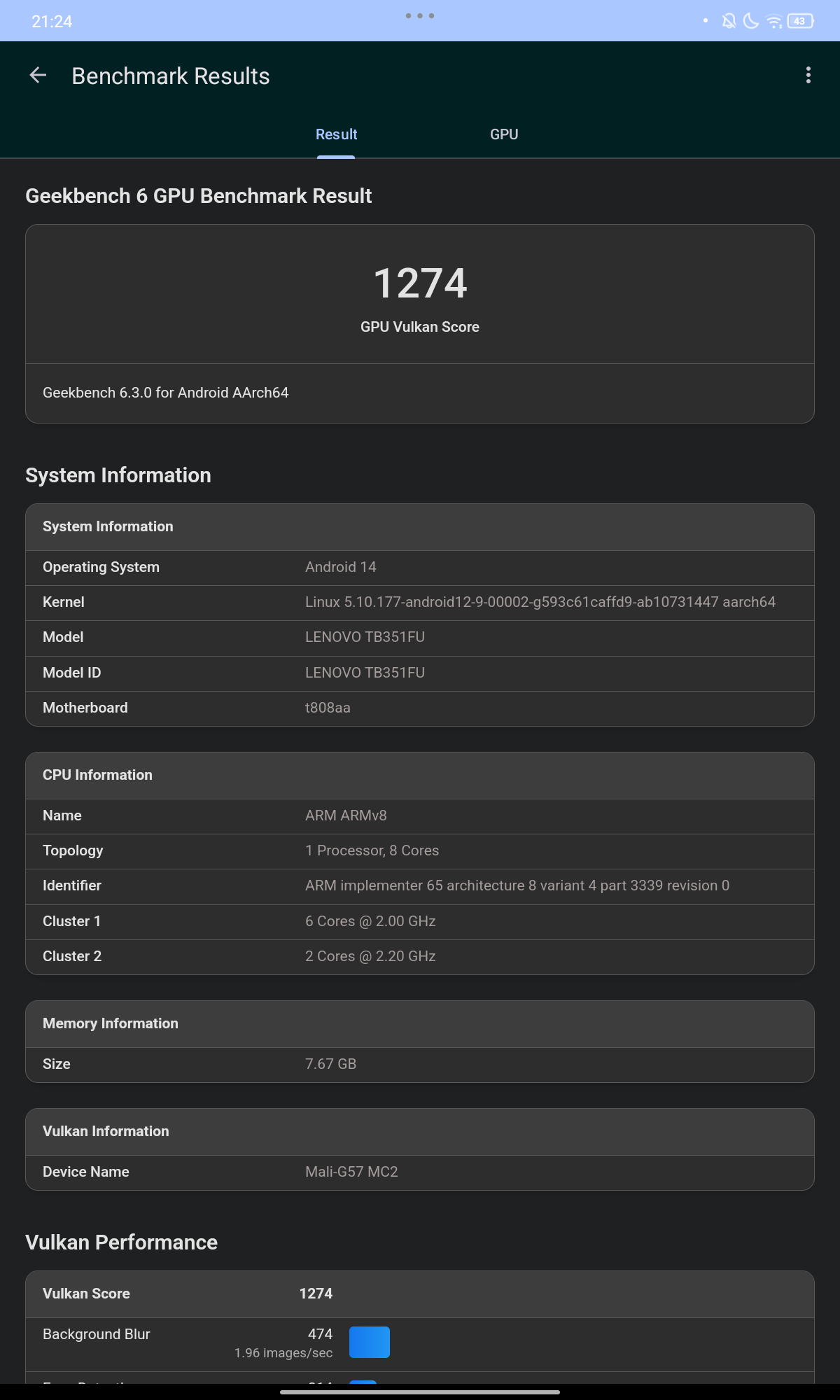Tap the Geekbench 6.3.0 for Android AArch64 text
Screen dimensions: 840x1400
165,393
